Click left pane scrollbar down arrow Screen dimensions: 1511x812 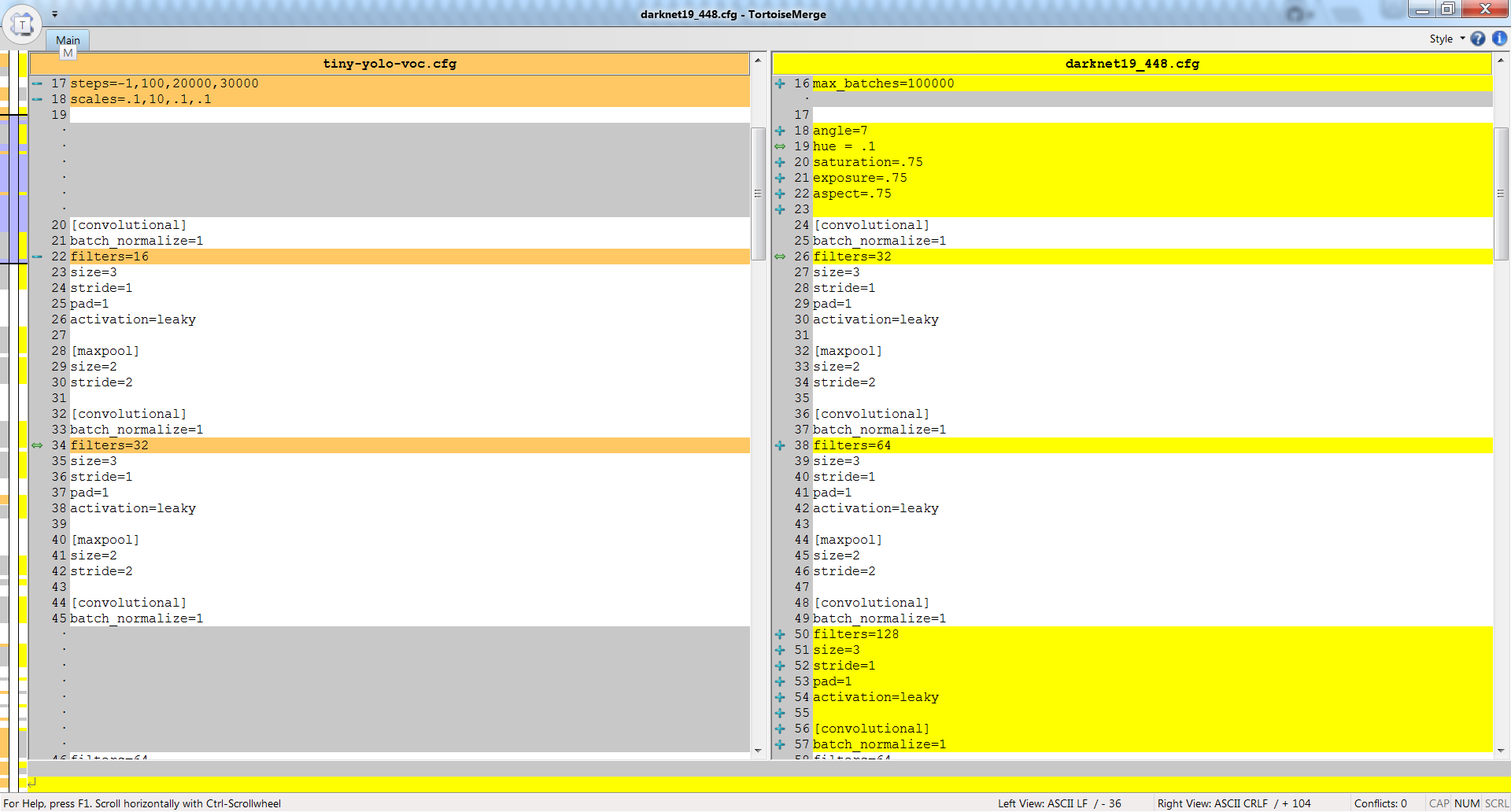[x=758, y=751]
